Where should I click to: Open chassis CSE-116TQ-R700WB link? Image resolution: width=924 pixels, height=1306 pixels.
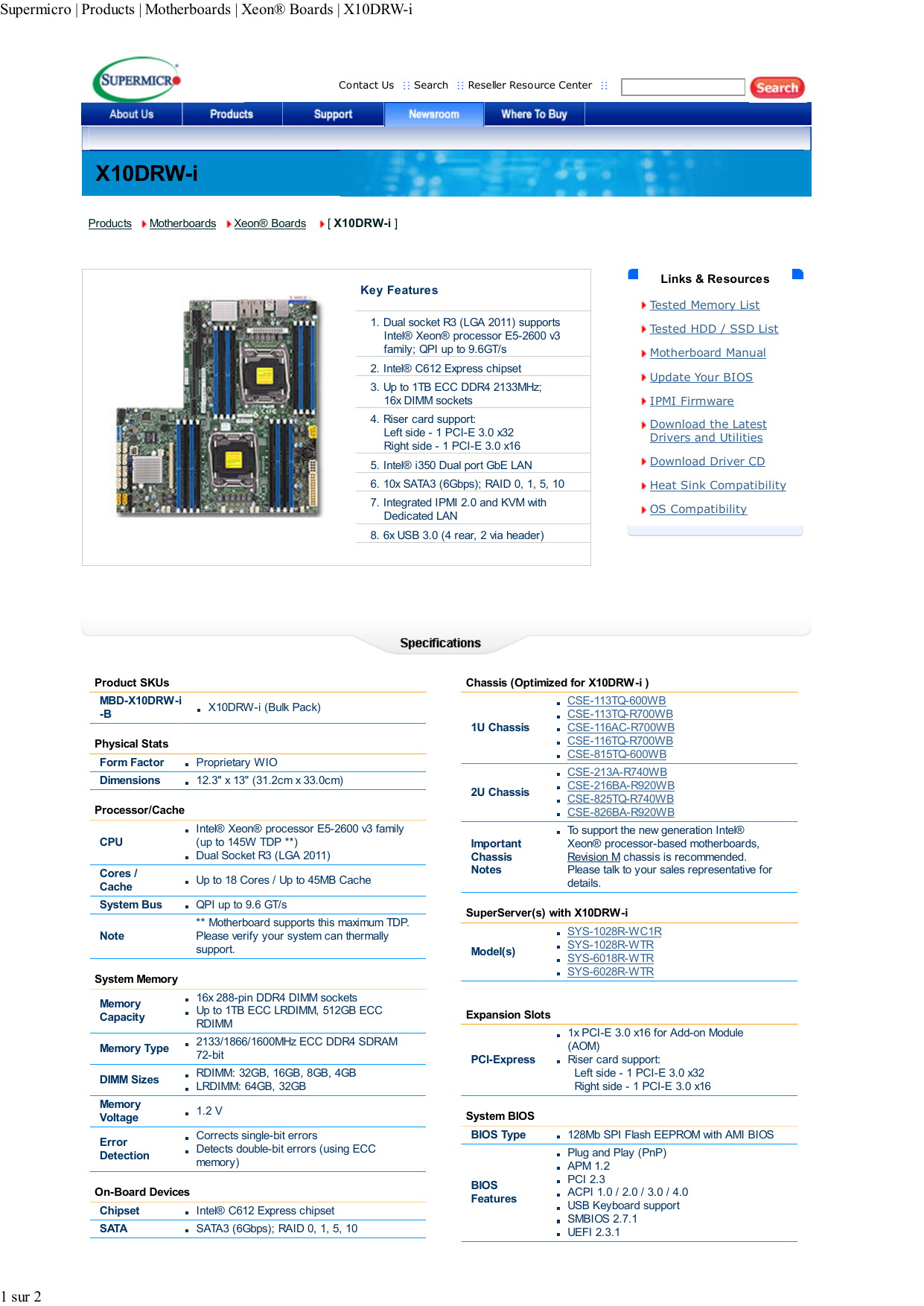point(620,741)
